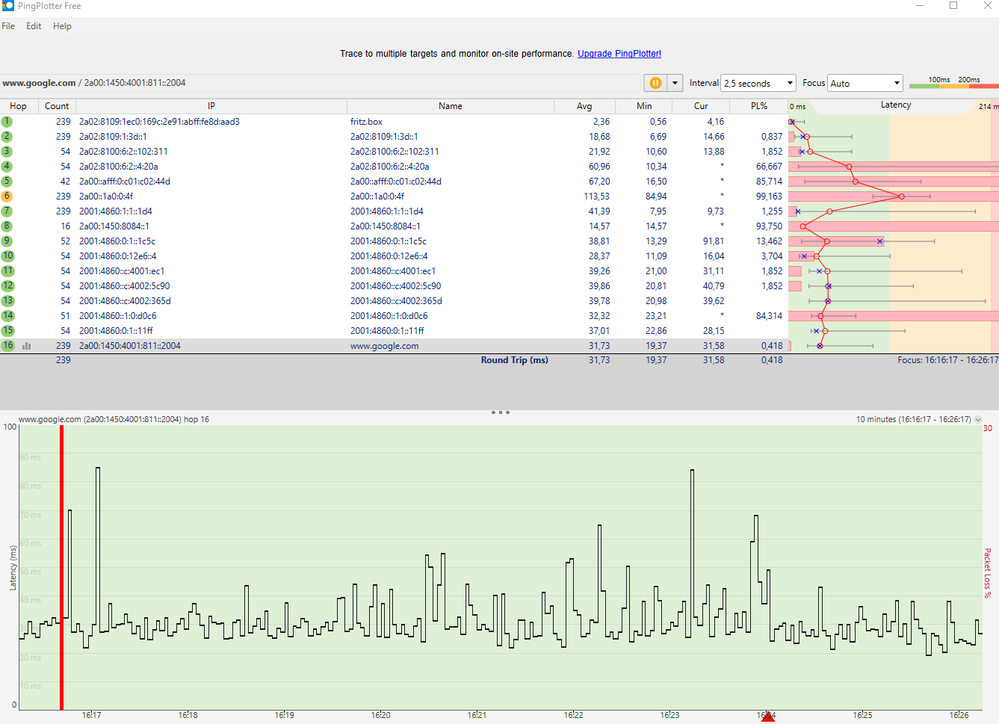The height and width of the screenshot is (724, 999).
Task: Click the www.google.com target address field
Action: pyautogui.click(x=319, y=83)
